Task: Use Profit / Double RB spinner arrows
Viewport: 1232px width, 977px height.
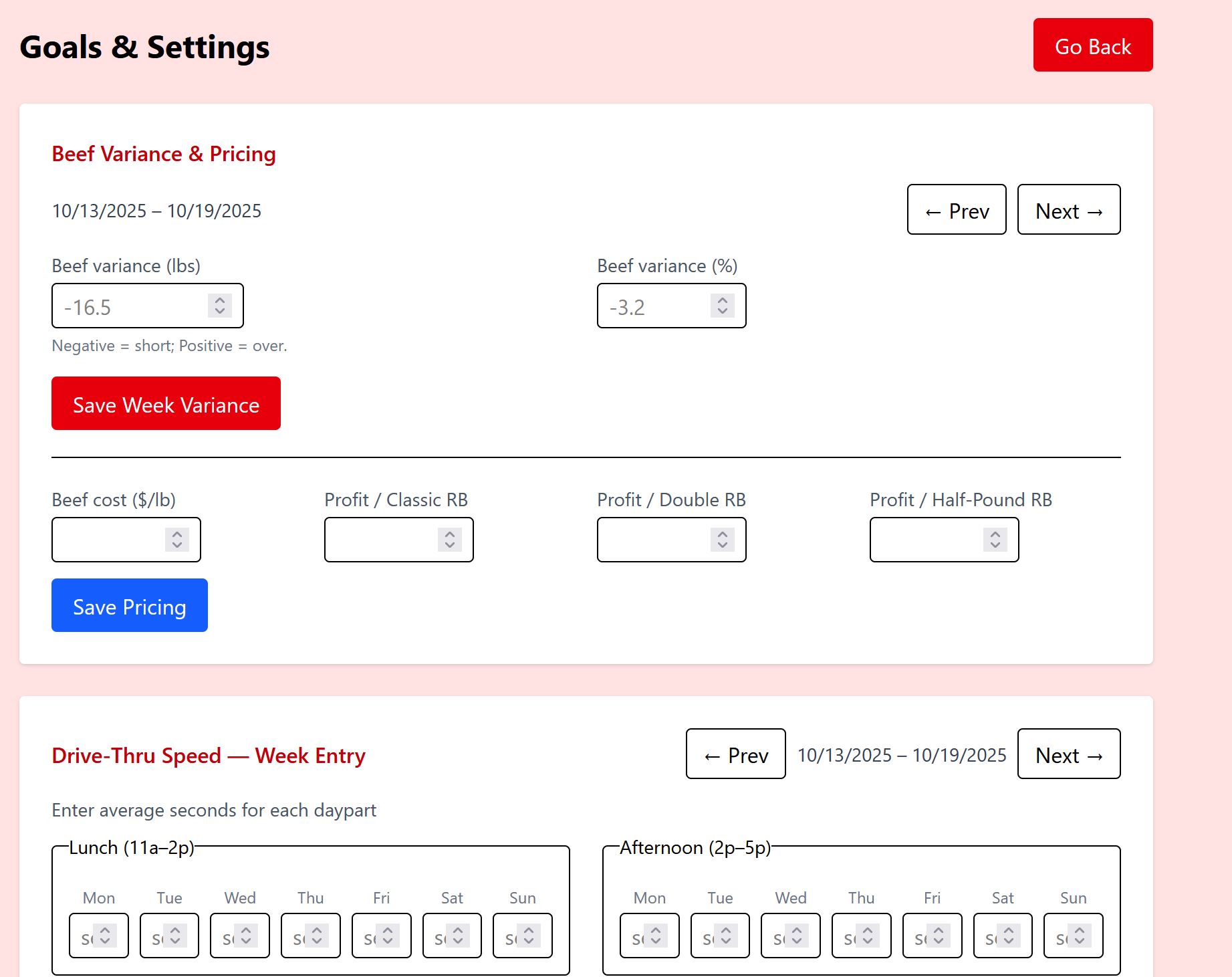Action: pos(723,540)
